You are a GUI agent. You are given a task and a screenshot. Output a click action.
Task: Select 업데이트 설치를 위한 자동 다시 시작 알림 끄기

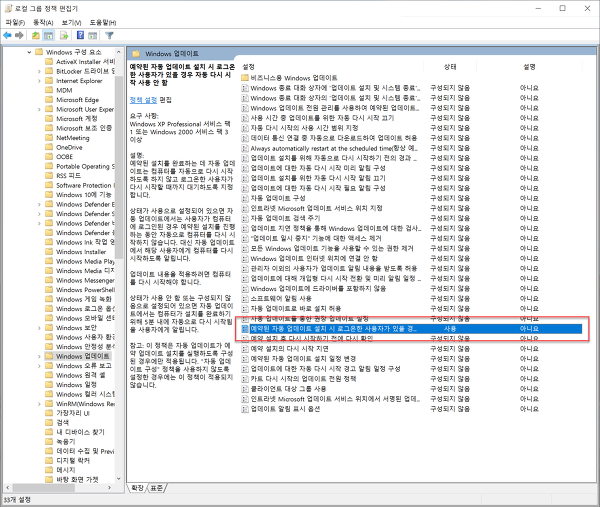point(318,178)
